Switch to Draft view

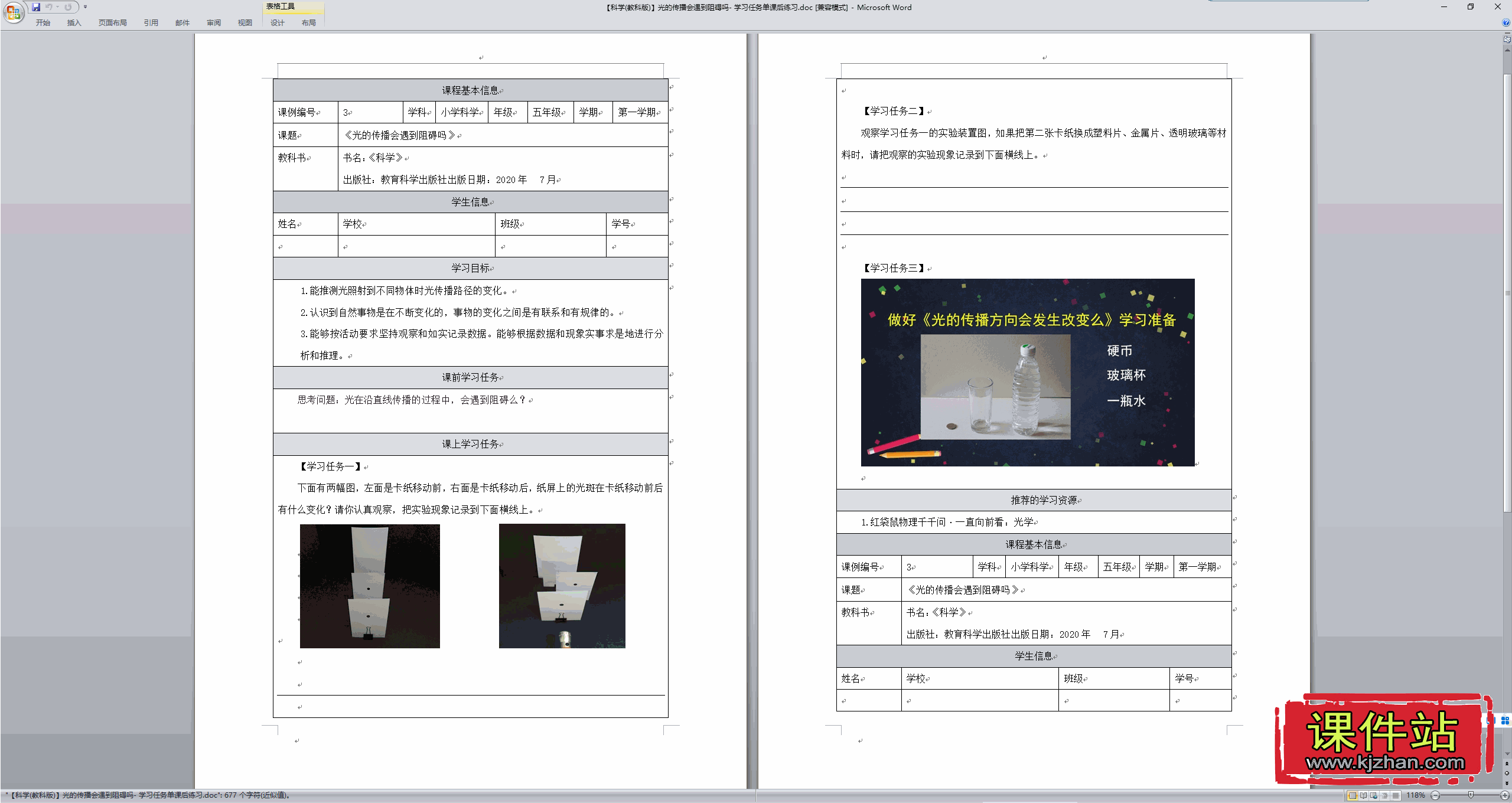1395,795
